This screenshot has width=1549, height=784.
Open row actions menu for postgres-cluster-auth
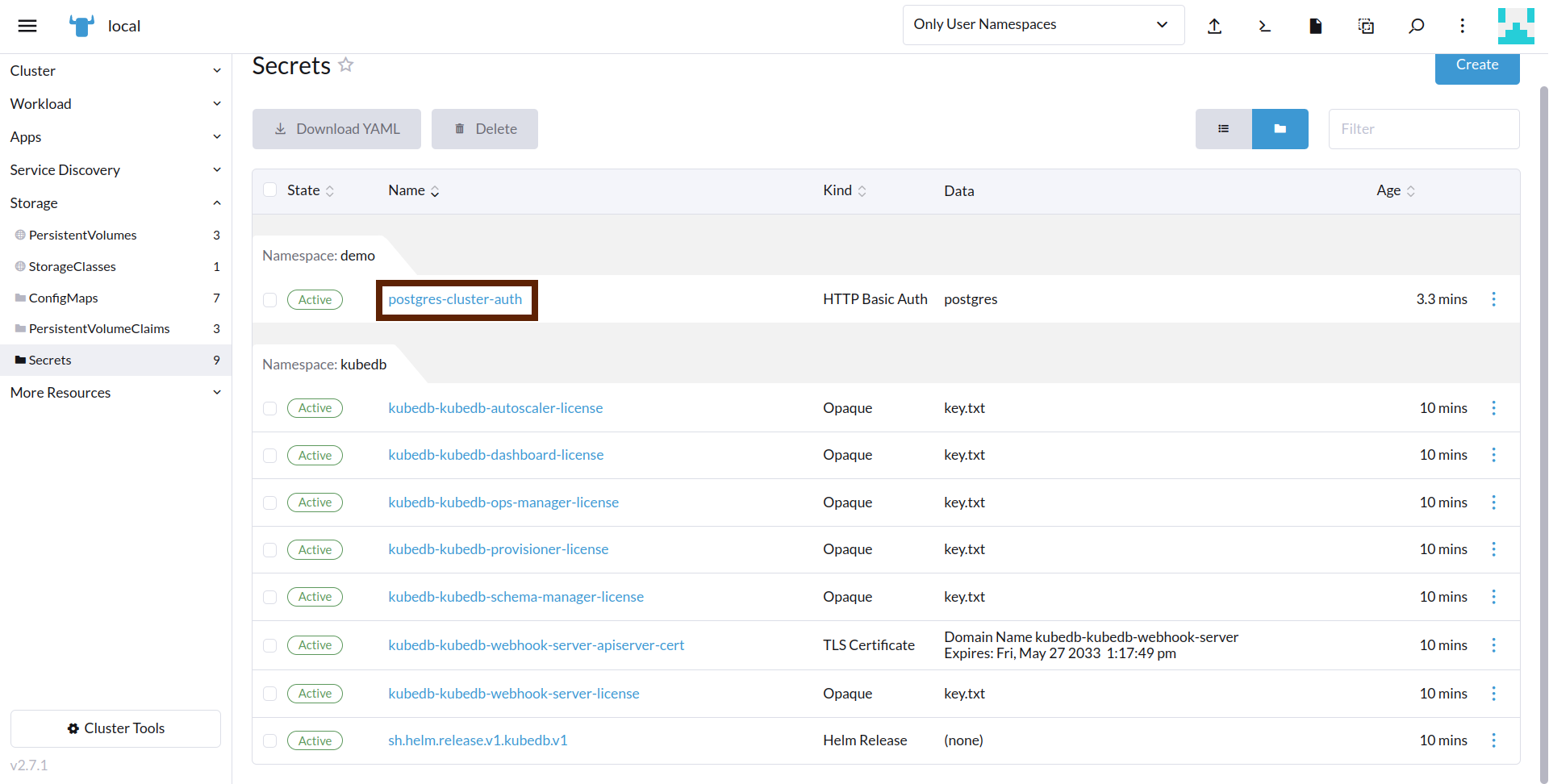(x=1493, y=299)
